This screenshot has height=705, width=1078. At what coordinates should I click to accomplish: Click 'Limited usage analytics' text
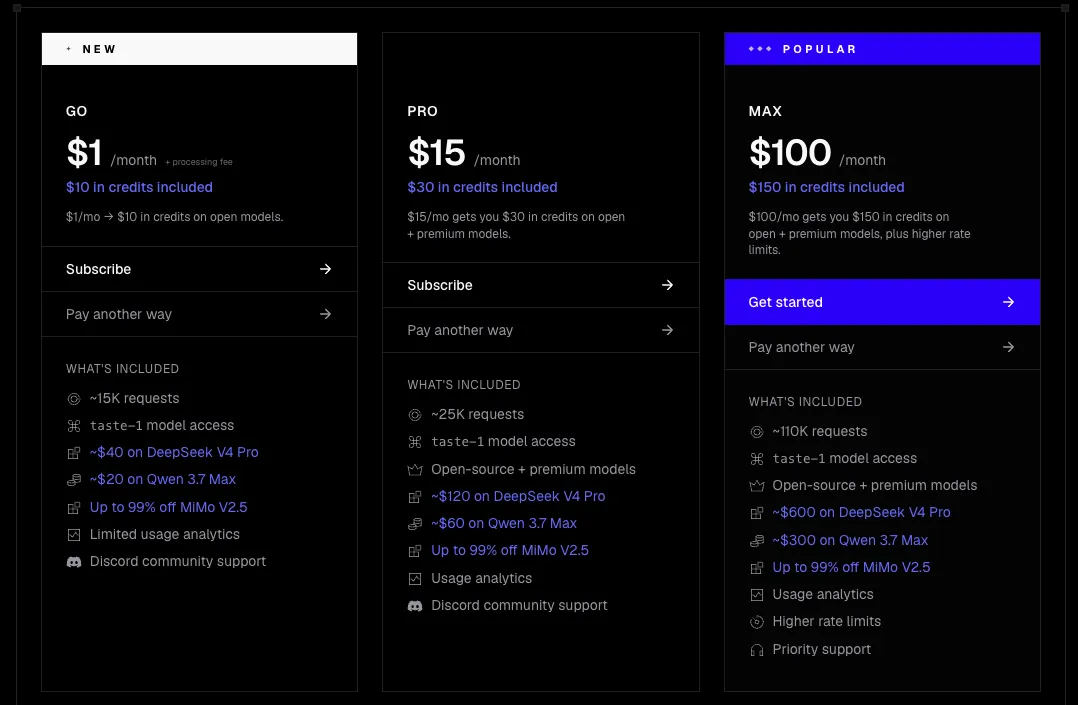(x=165, y=534)
